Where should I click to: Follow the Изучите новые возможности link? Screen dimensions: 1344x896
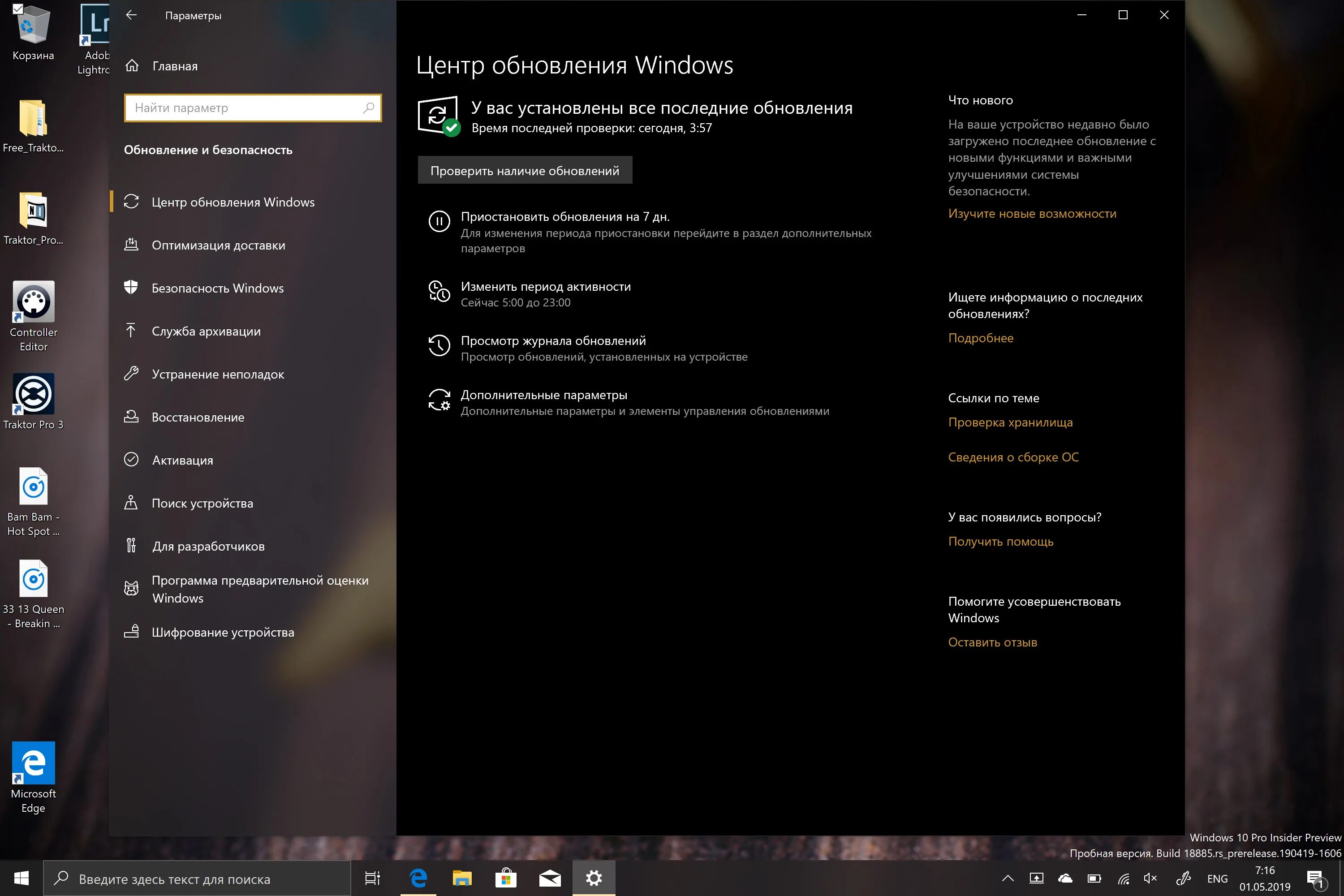click(1032, 213)
